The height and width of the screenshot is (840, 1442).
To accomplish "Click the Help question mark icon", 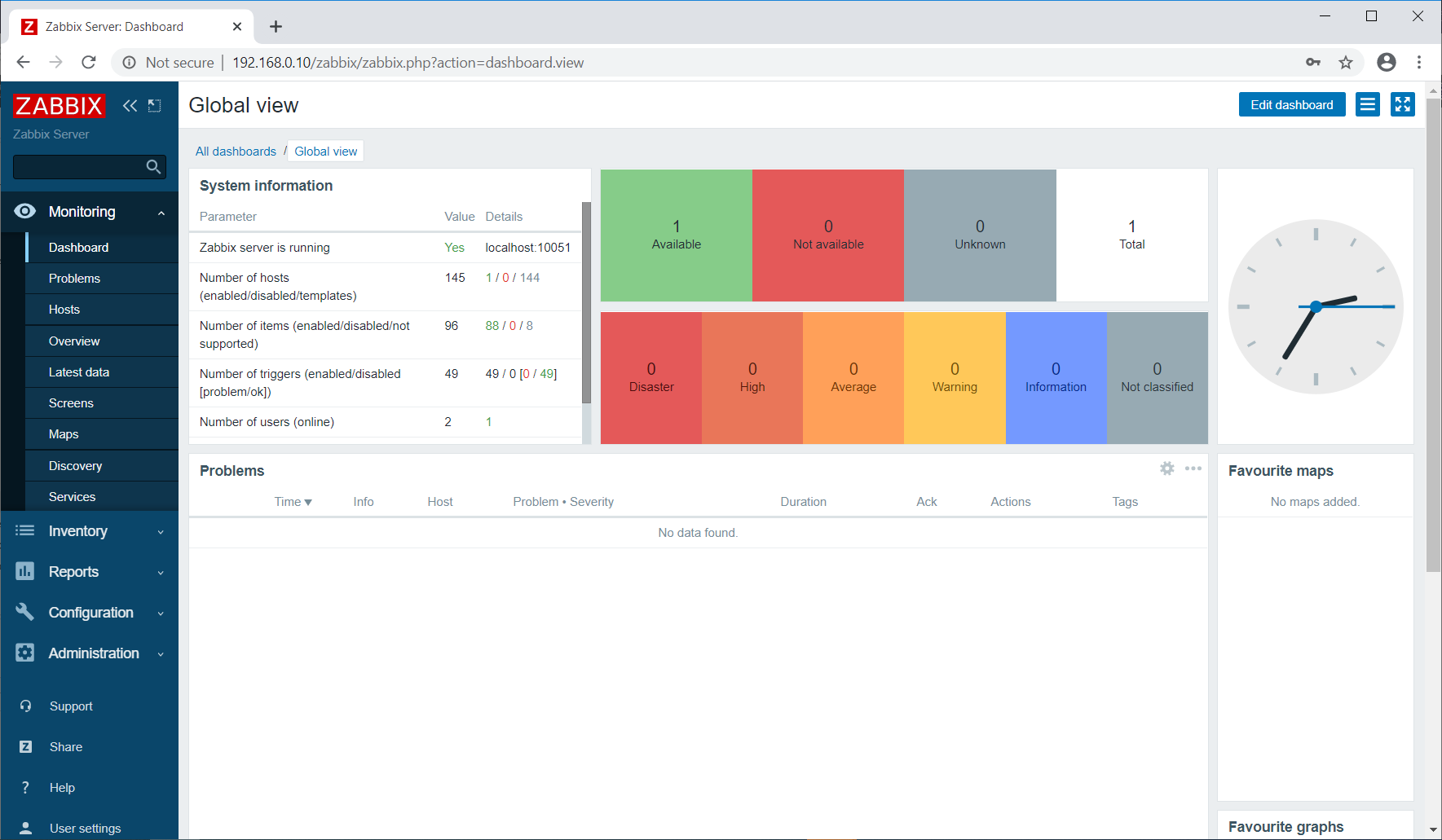I will [x=26, y=788].
